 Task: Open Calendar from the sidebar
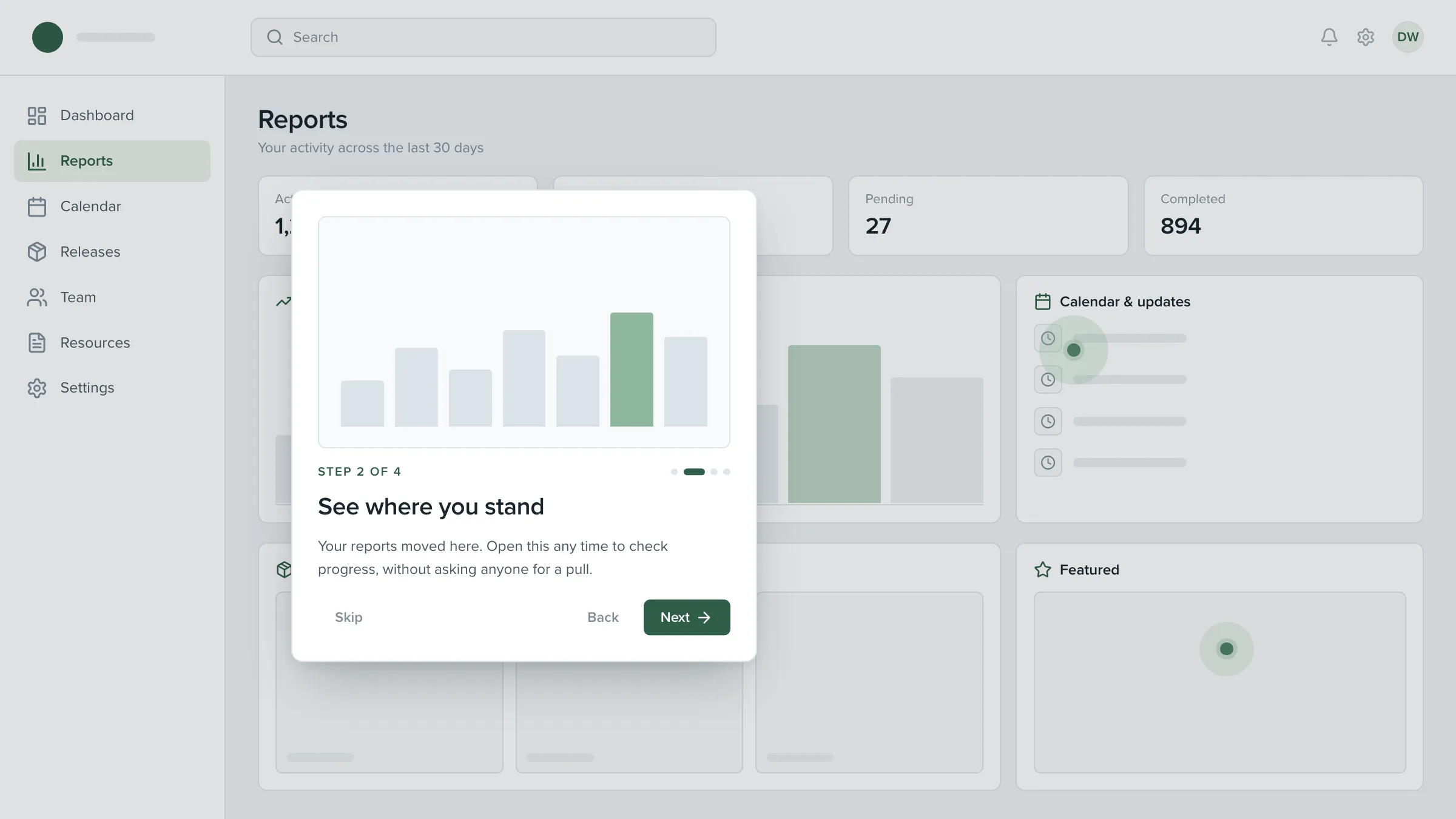112,206
